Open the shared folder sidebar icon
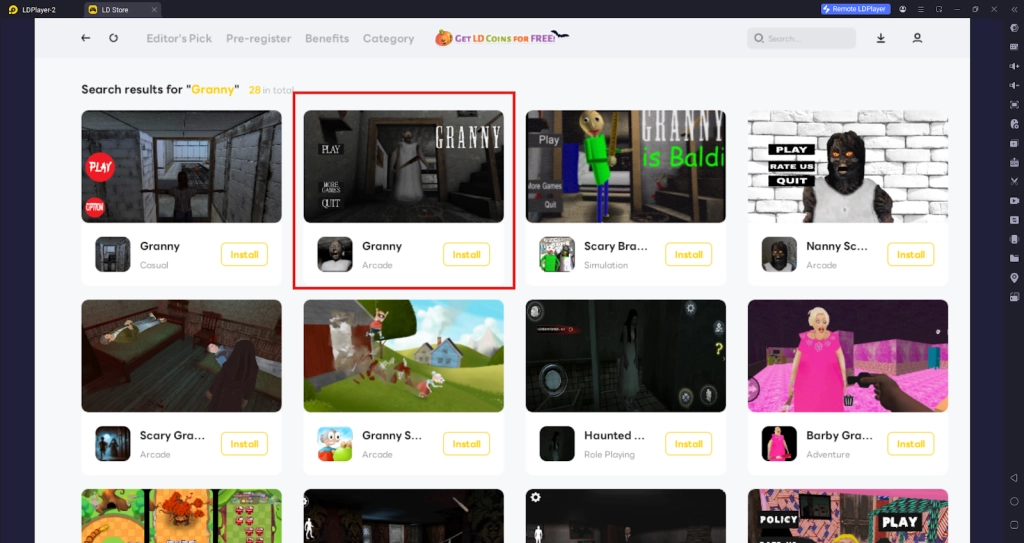The width and height of the screenshot is (1024, 543). coord(1014,259)
